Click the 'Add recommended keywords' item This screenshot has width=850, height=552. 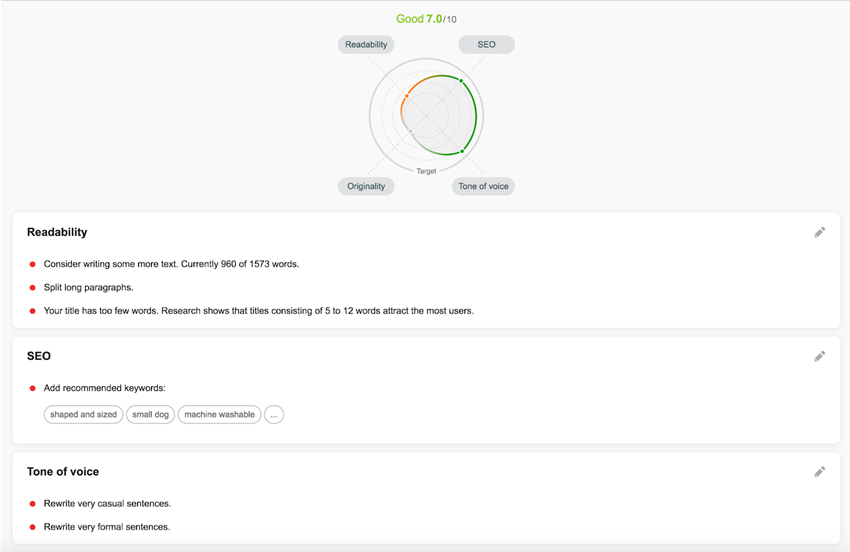[104, 388]
